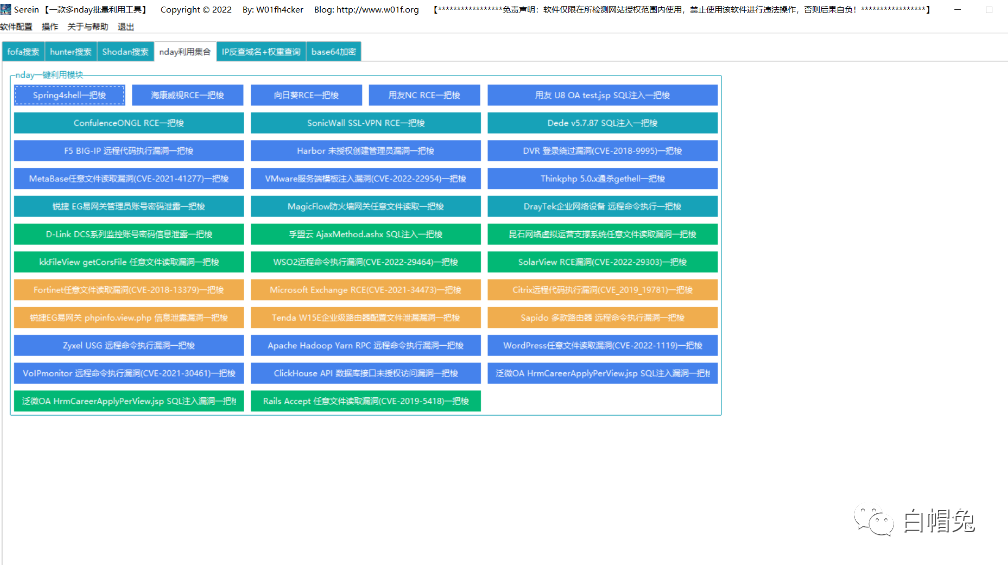Select the nday利用集合 tab
Viewport: 1008px width, 565px height.
(x=185, y=51)
